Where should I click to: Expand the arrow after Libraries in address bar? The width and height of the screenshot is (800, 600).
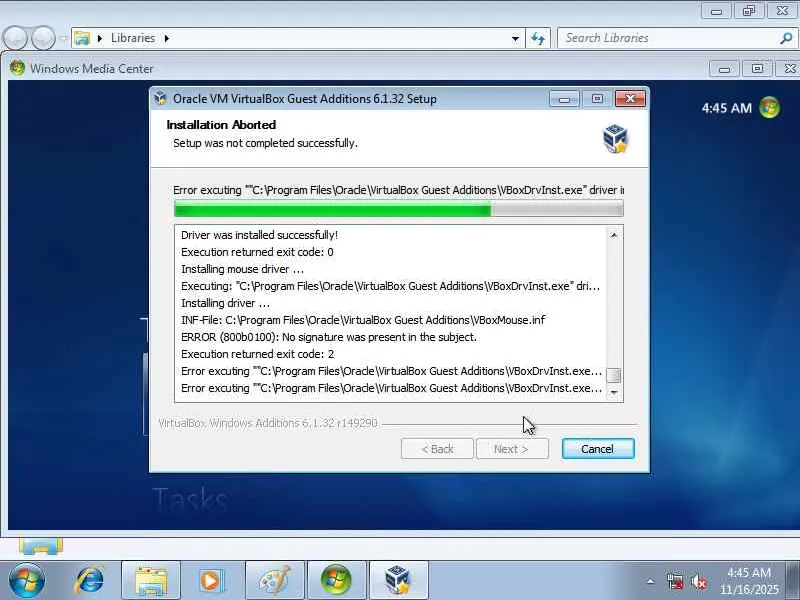[x=166, y=38]
